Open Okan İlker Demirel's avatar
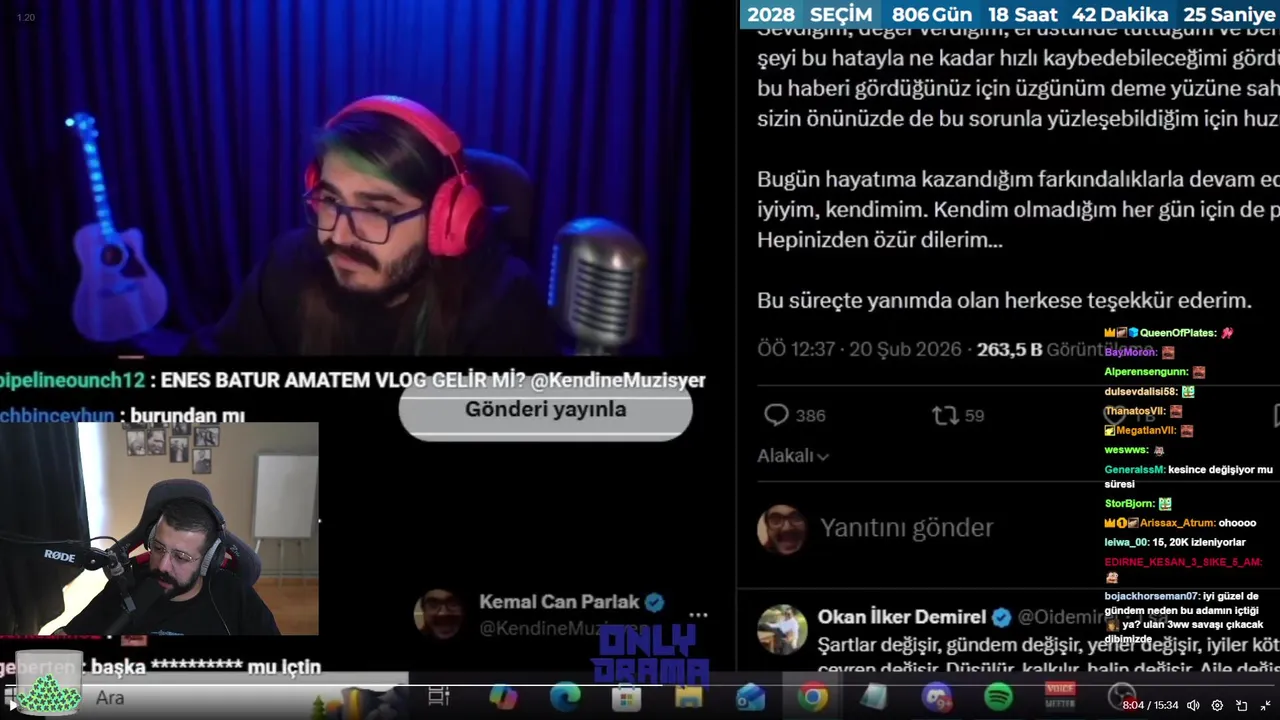 coord(781,630)
